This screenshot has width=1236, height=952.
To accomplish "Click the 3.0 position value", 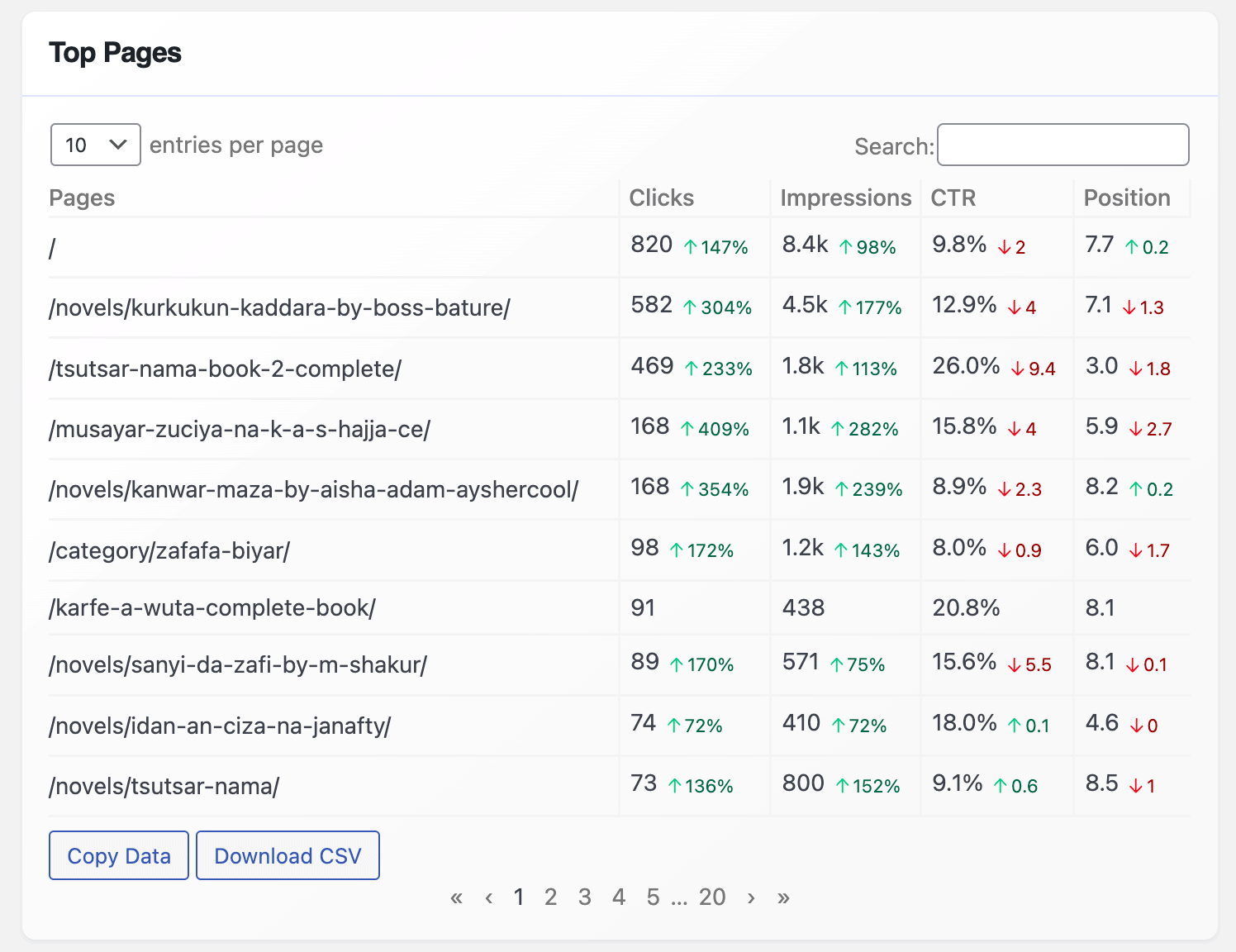I will (1101, 366).
